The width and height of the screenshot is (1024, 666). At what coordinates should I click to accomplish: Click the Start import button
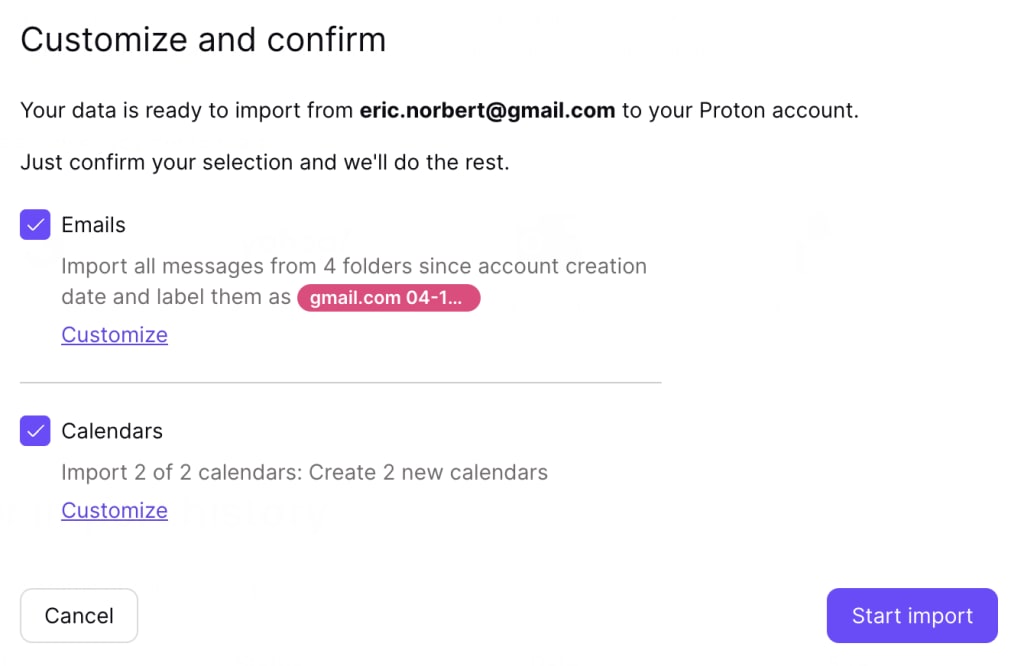point(911,616)
